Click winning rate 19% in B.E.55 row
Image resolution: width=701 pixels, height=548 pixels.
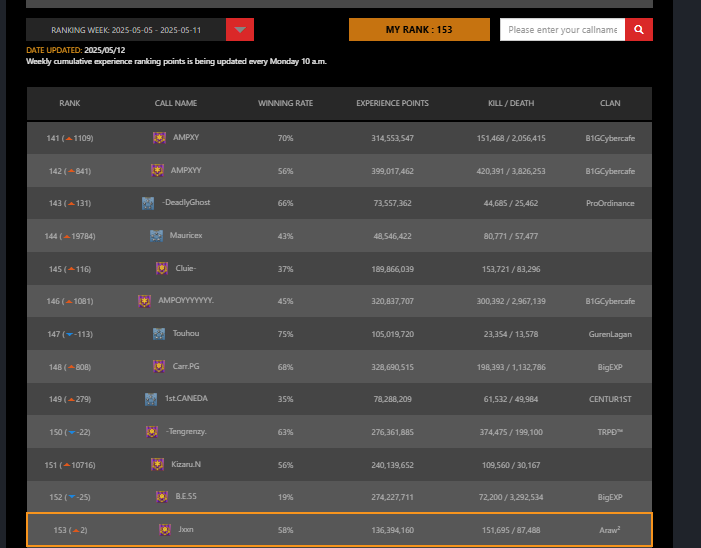tap(285, 497)
